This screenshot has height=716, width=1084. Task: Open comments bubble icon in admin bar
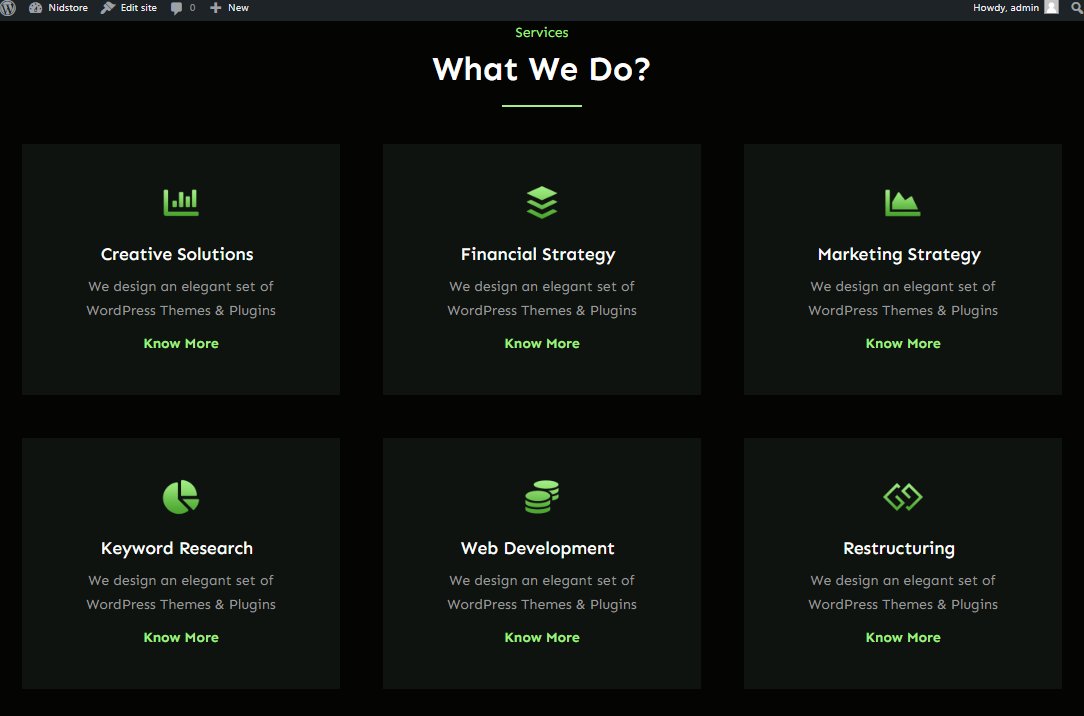(x=176, y=8)
